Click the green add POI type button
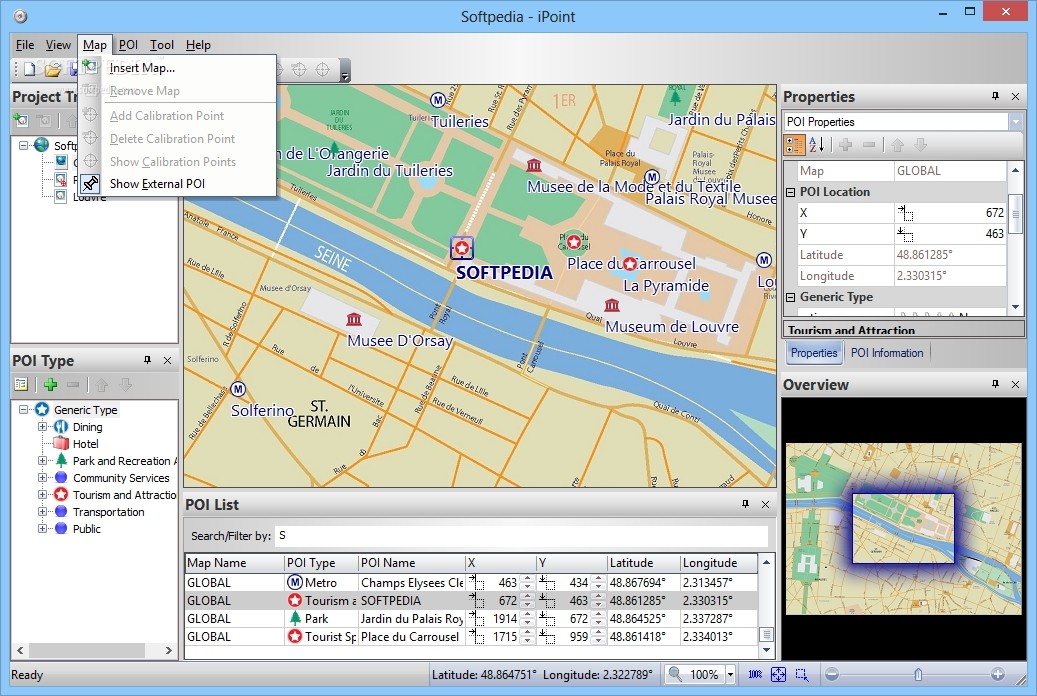Viewport: 1037px width, 696px height. pos(50,384)
